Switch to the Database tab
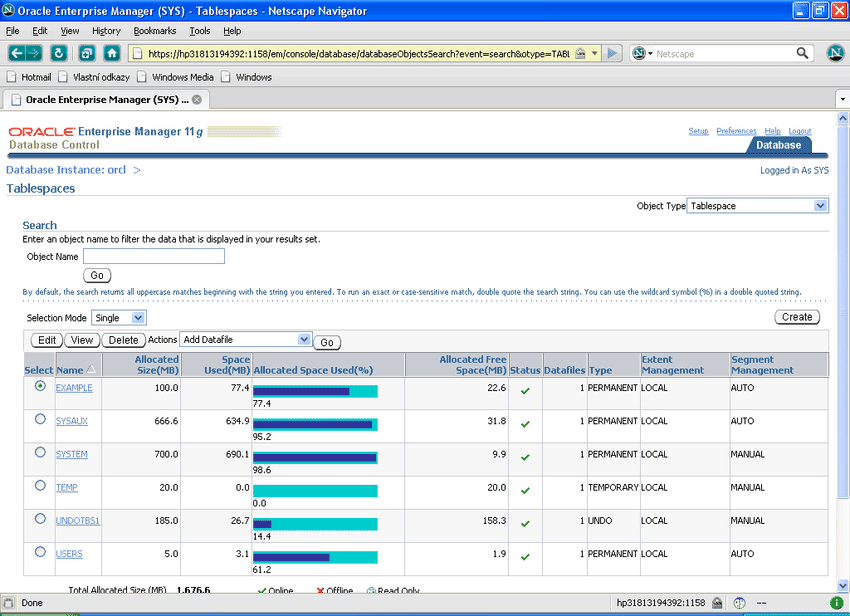This screenshot has width=850, height=616. pyautogui.click(x=778, y=145)
